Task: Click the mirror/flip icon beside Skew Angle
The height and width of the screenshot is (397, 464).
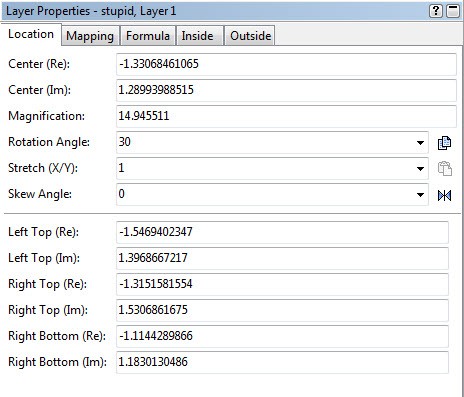Action: pyautogui.click(x=444, y=195)
